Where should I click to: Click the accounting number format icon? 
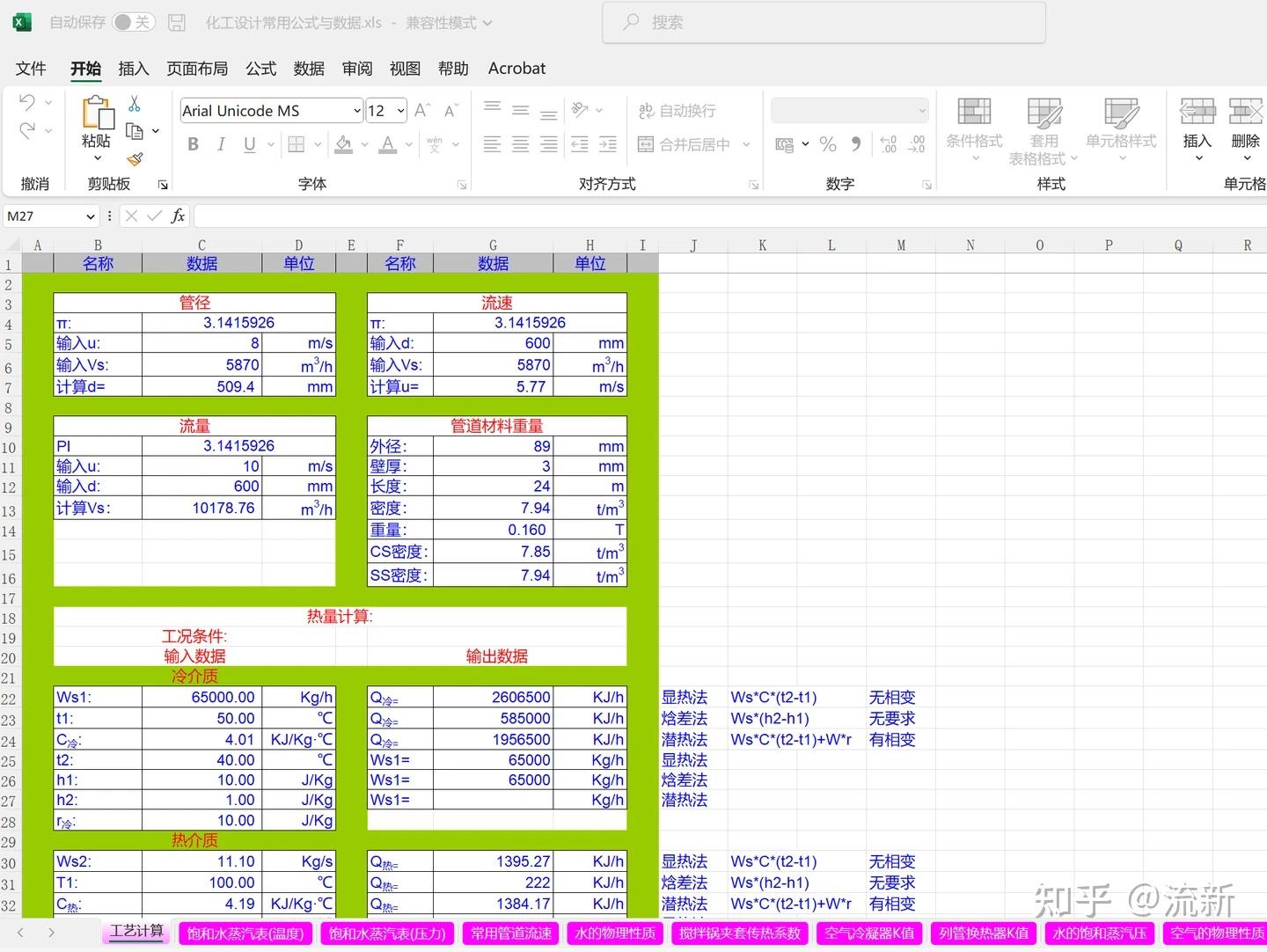point(785,144)
